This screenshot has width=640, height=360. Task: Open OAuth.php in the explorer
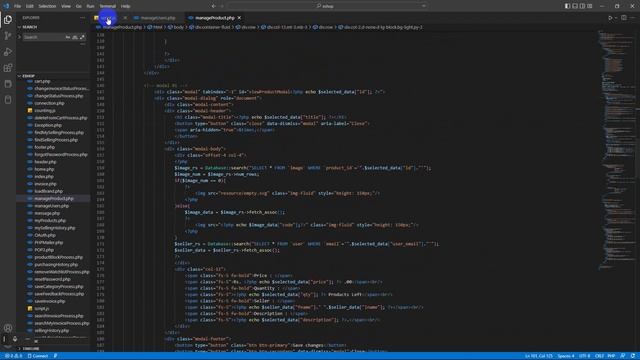tap(45, 235)
